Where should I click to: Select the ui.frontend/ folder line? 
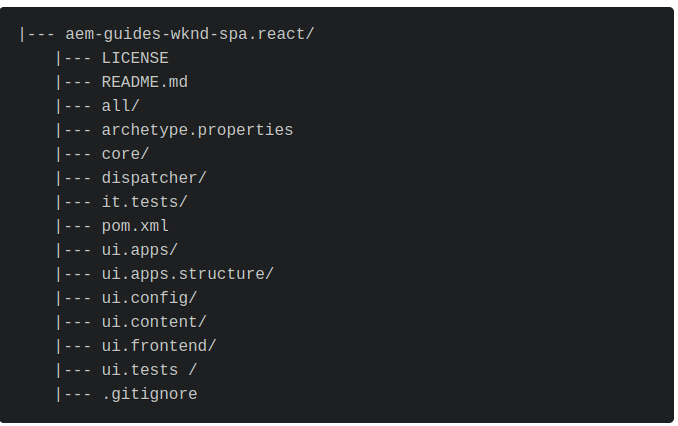click(x=159, y=346)
